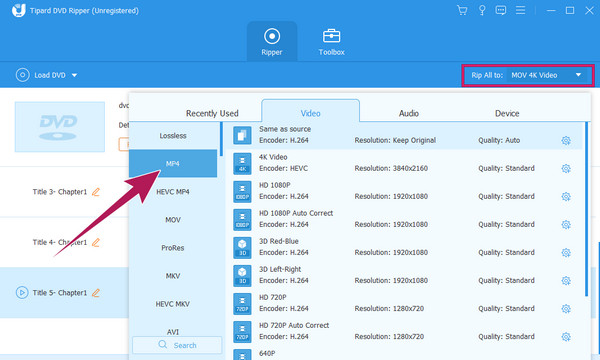The width and height of the screenshot is (600, 360).
Task: Select the HD 1080P preset icon
Action: point(242,192)
